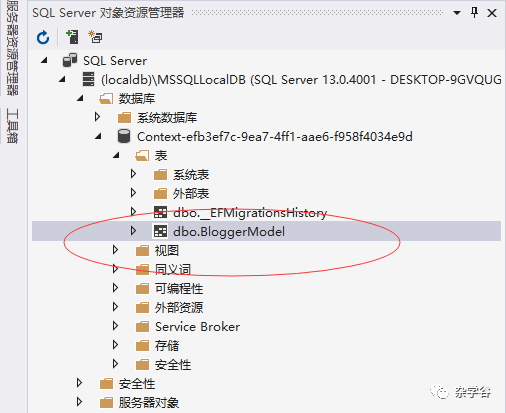Click the 服务器对象 folder icon
506x413 pixels.
(106, 403)
